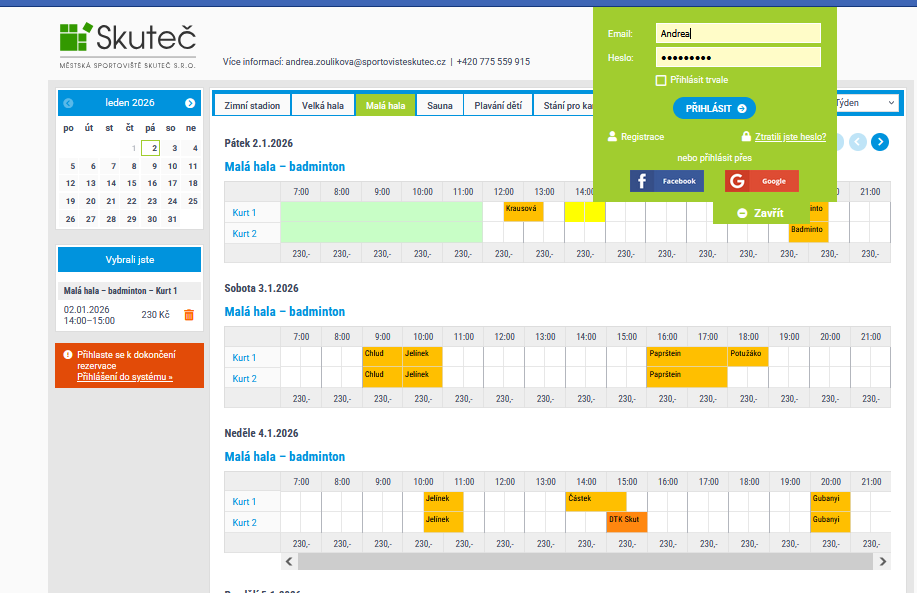Open Ztratili jste heslo link
The height and width of the screenshot is (593, 917).
coord(790,137)
